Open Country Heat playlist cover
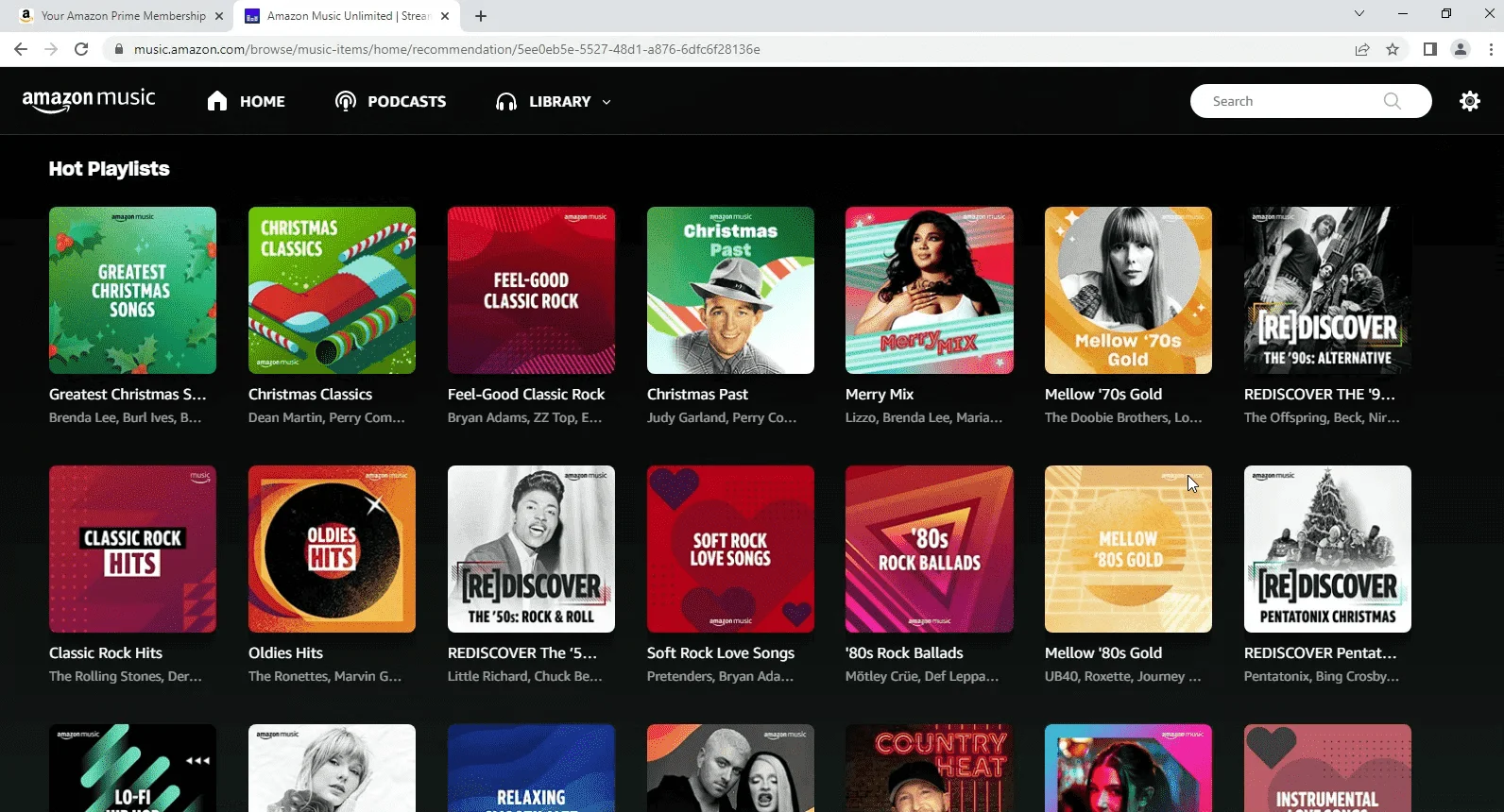Image resolution: width=1504 pixels, height=812 pixels. [x=930, y=769]
